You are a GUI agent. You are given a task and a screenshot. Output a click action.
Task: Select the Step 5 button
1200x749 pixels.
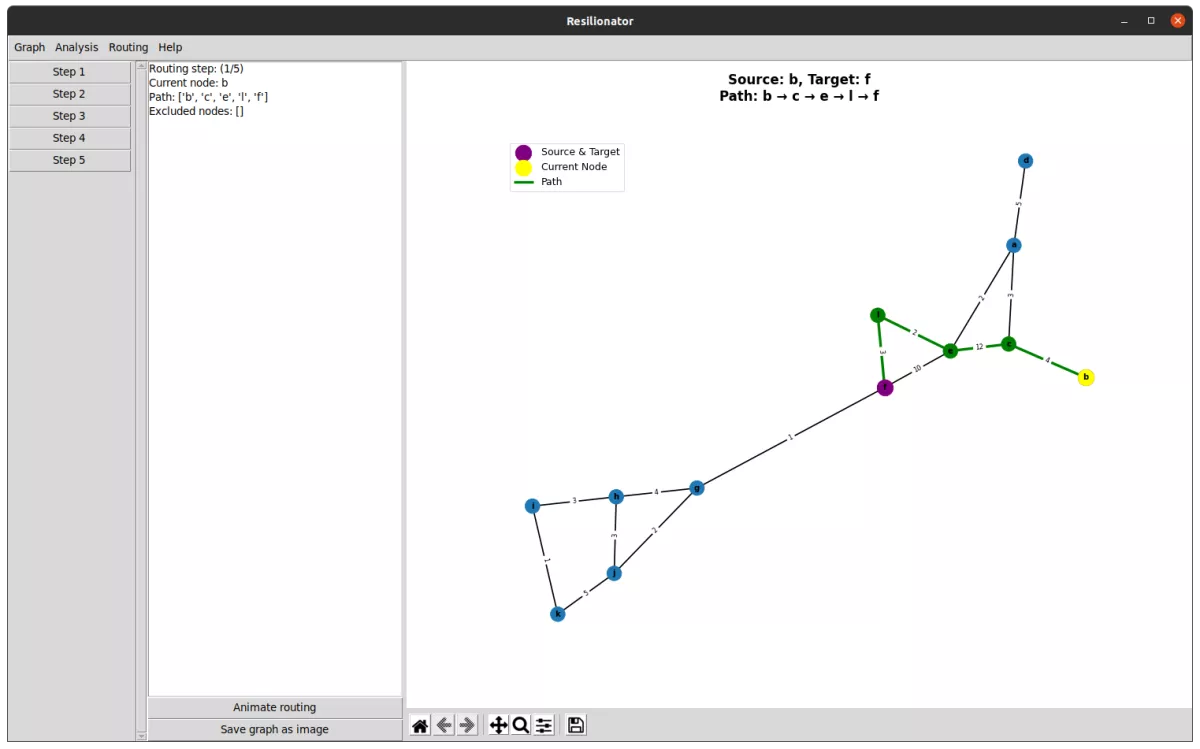(69, 160)
